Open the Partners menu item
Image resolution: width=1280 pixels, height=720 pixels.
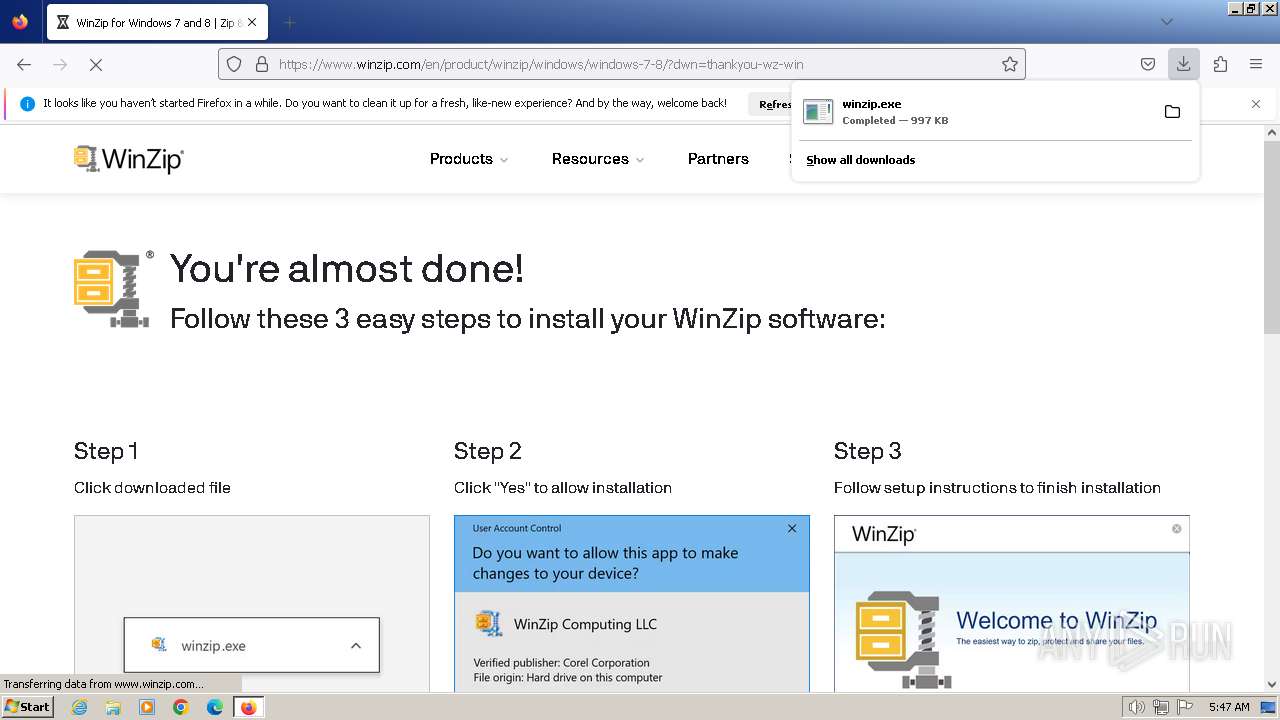click(x=718, y=159)
